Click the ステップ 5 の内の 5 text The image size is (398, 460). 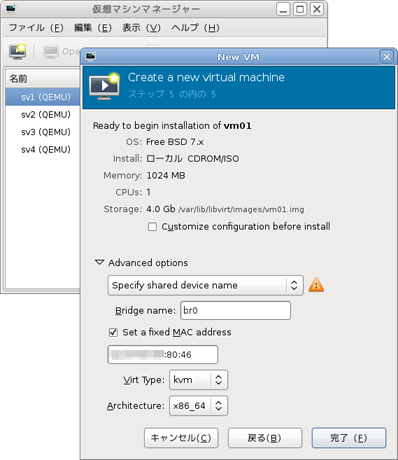click(172, 94)
